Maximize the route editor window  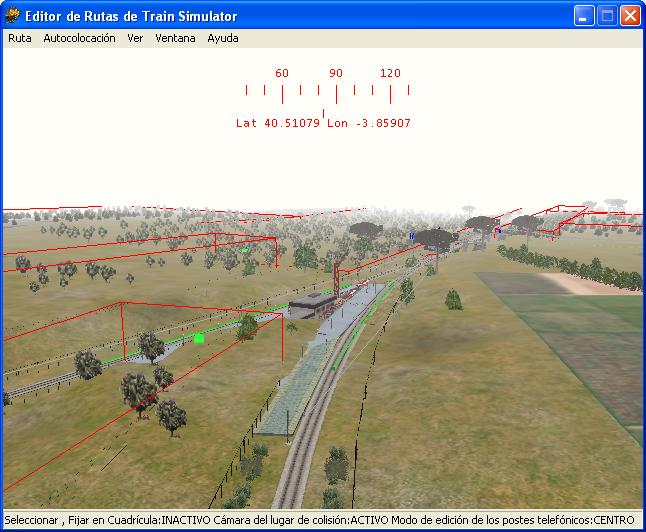point(607,15)
